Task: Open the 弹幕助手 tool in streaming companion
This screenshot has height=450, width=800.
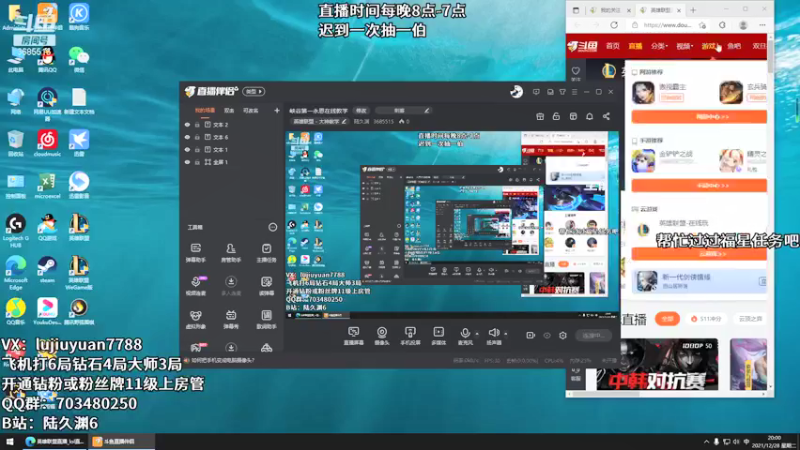Action: tap(196, 253)
